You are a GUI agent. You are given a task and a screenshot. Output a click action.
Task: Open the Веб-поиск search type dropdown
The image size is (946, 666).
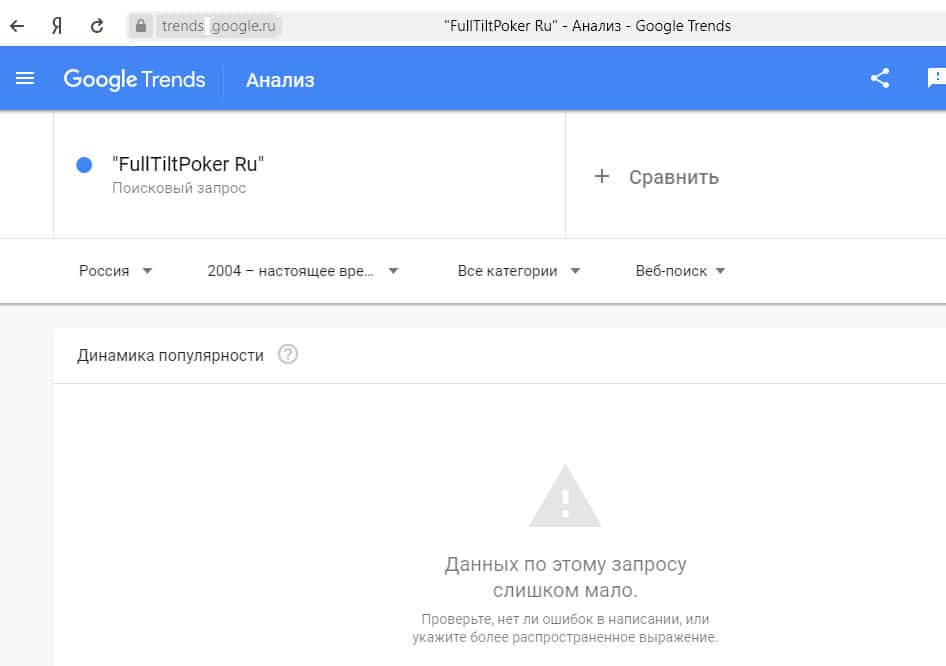[680, 271]
